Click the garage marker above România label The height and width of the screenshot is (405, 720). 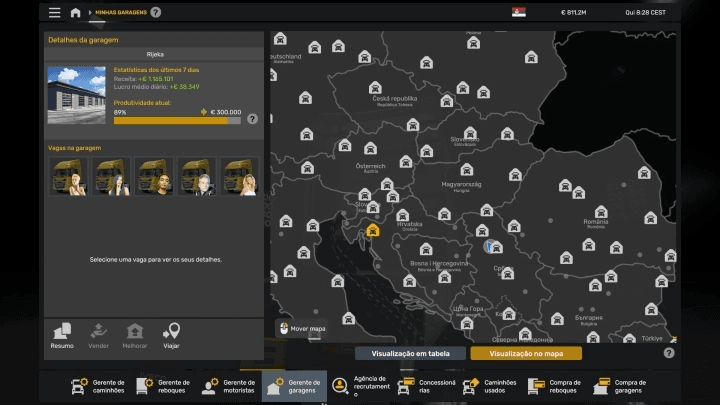tap(601, 212)
